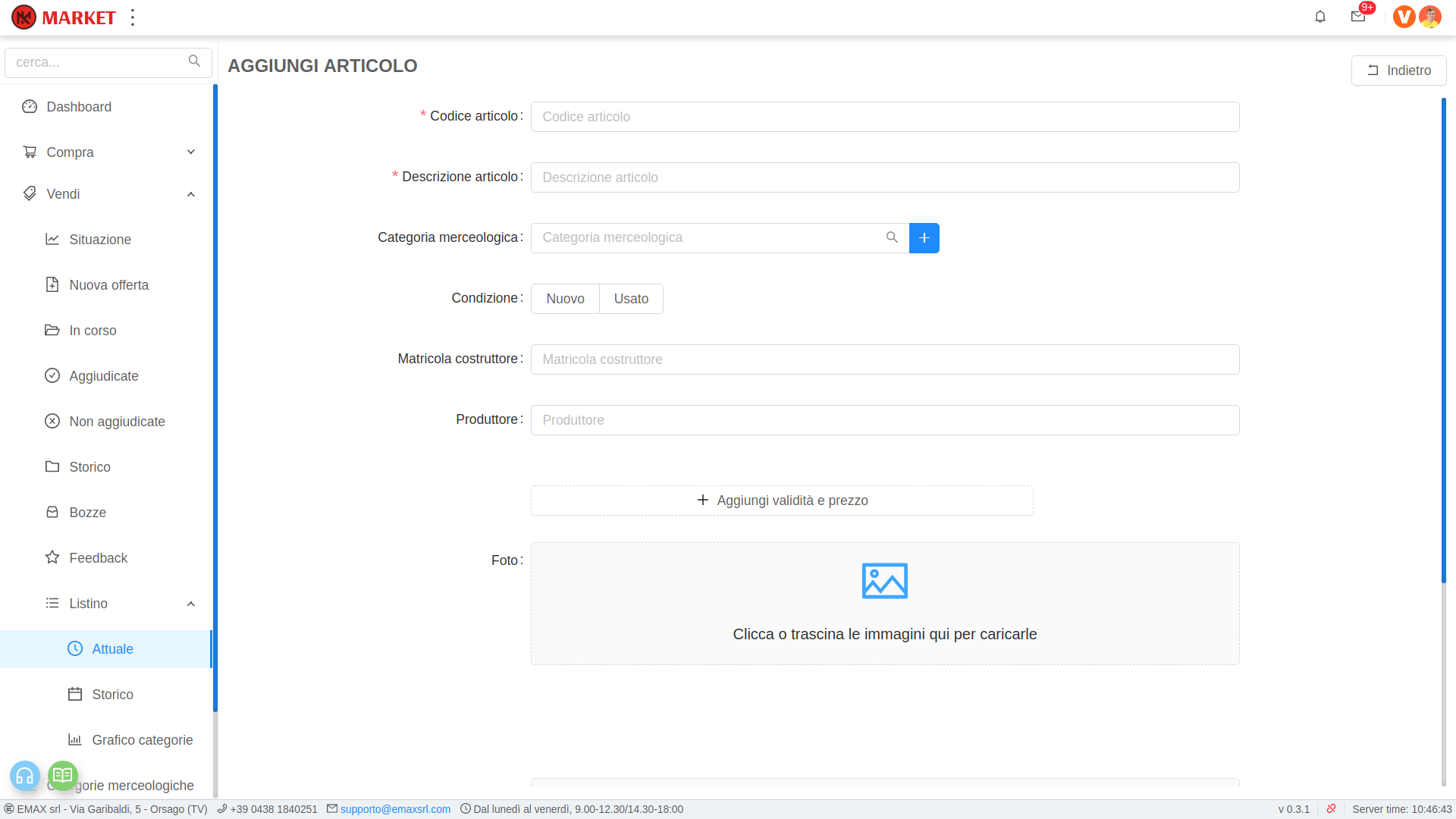Click the blue plus button beside Categoria merceologica
This screenshot has height=819, width=1456.
[x=924, y=238]
